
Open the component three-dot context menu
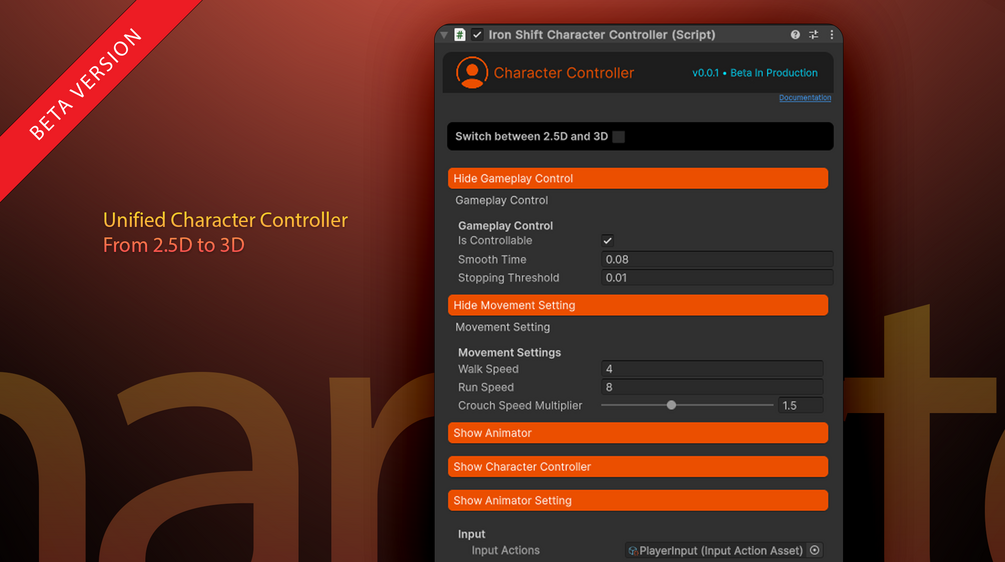[x=832, y=35]
